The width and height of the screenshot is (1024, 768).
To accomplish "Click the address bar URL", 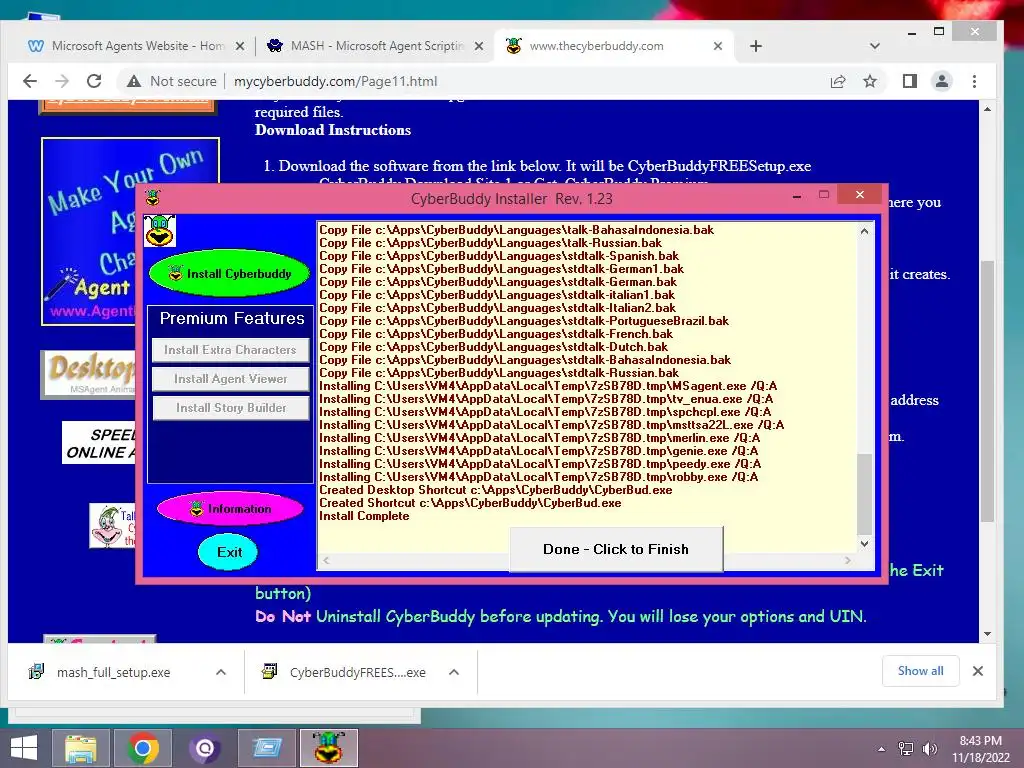I will pos(336,81).
